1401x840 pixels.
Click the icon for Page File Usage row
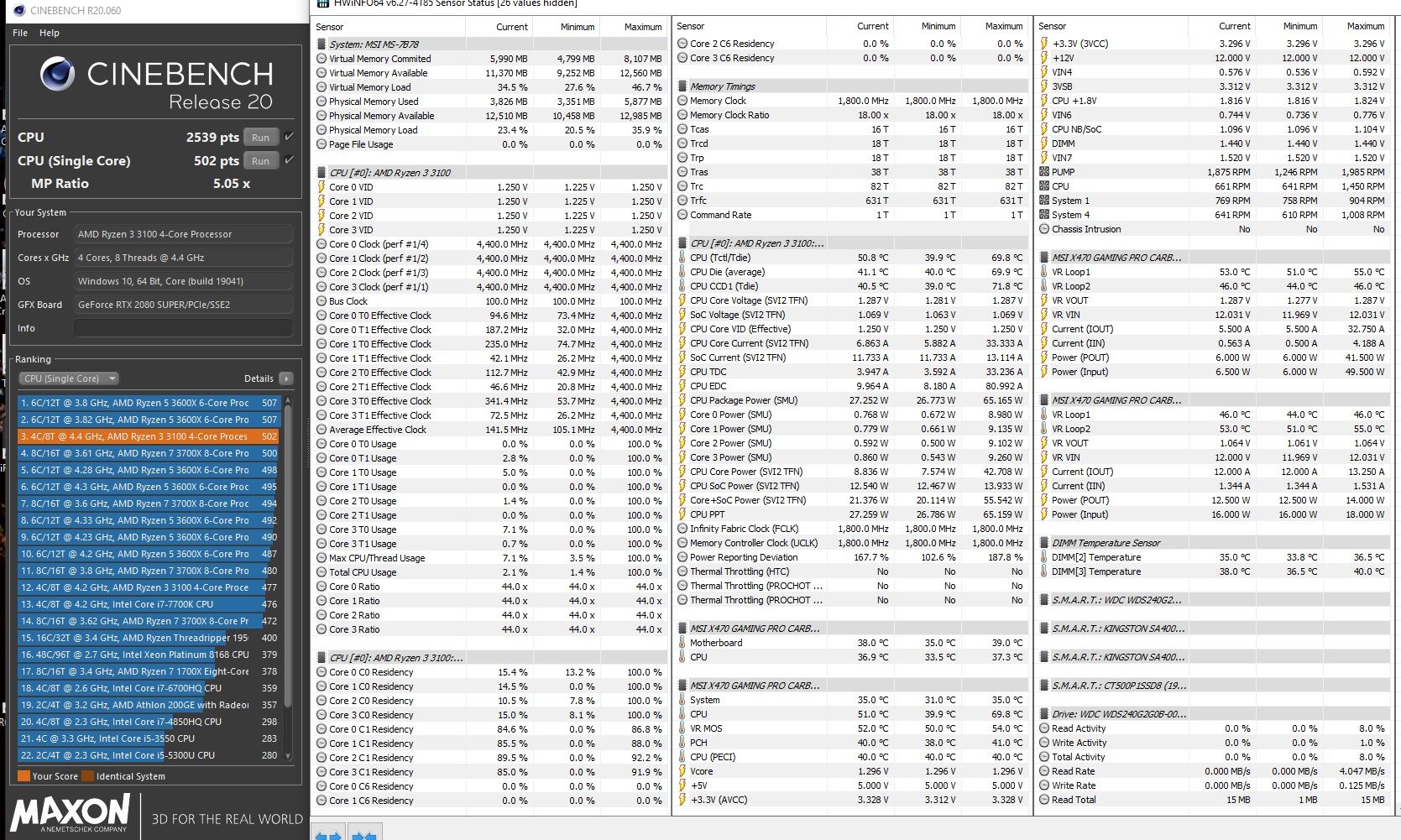coord(321,144)
